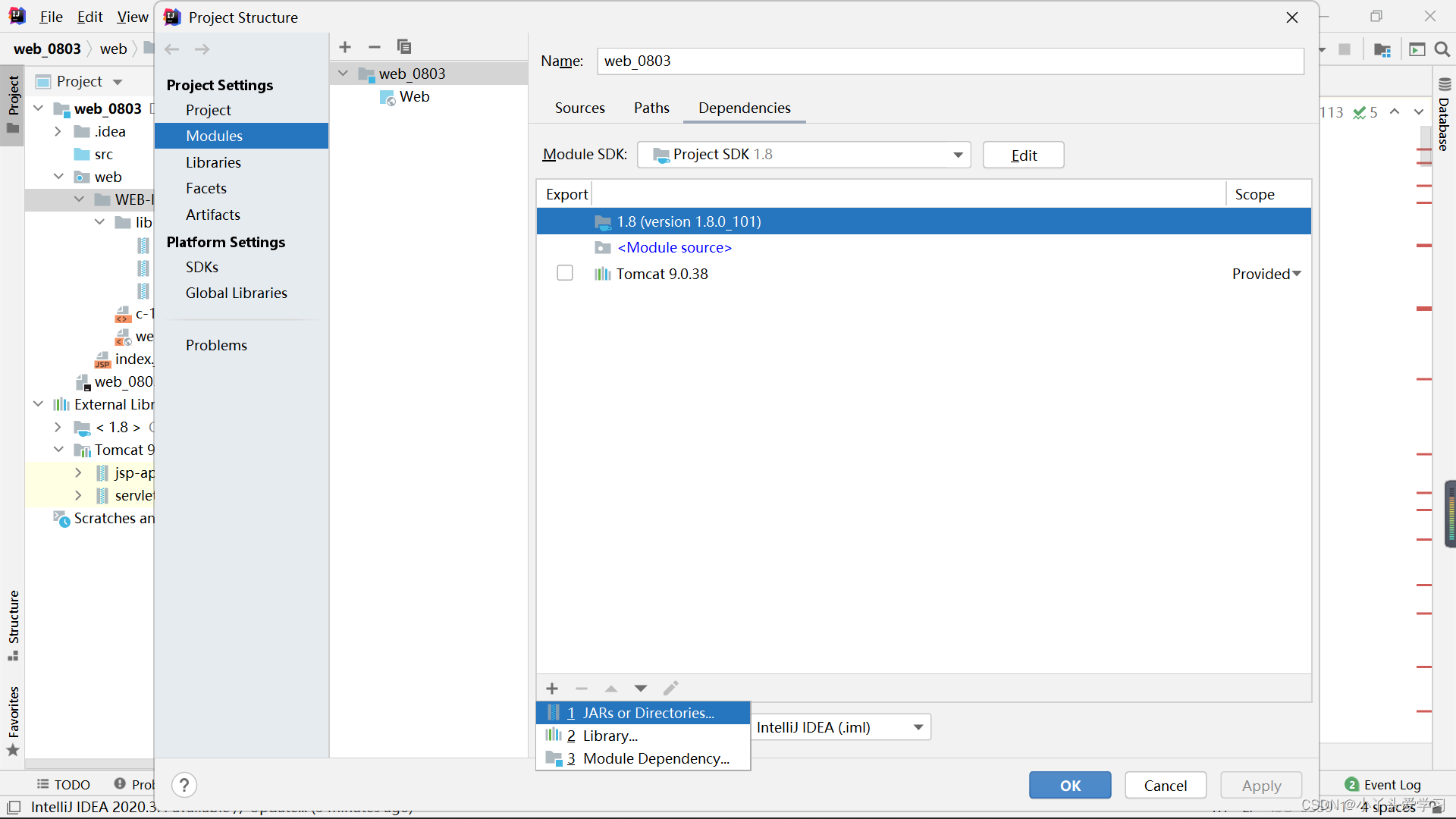Edit dependency with the pencil icon
Image resolution: width=1456 pixels, height=819 pixels.
click(670, 689)
